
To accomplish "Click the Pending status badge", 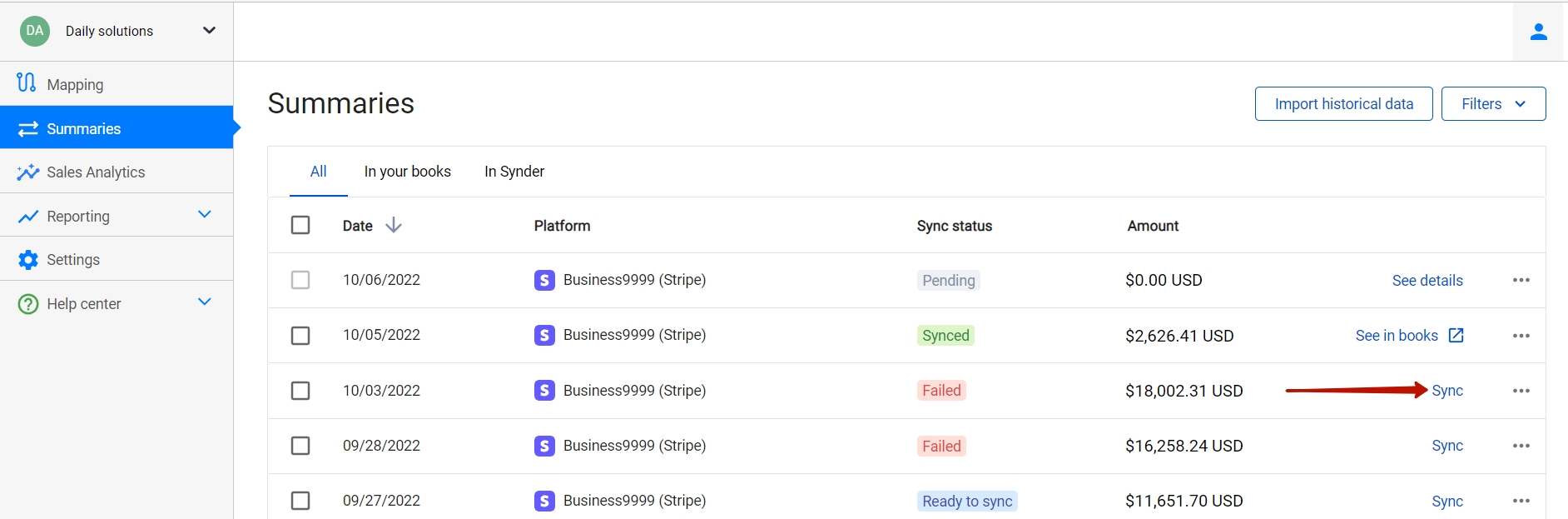I will [949, 280].
